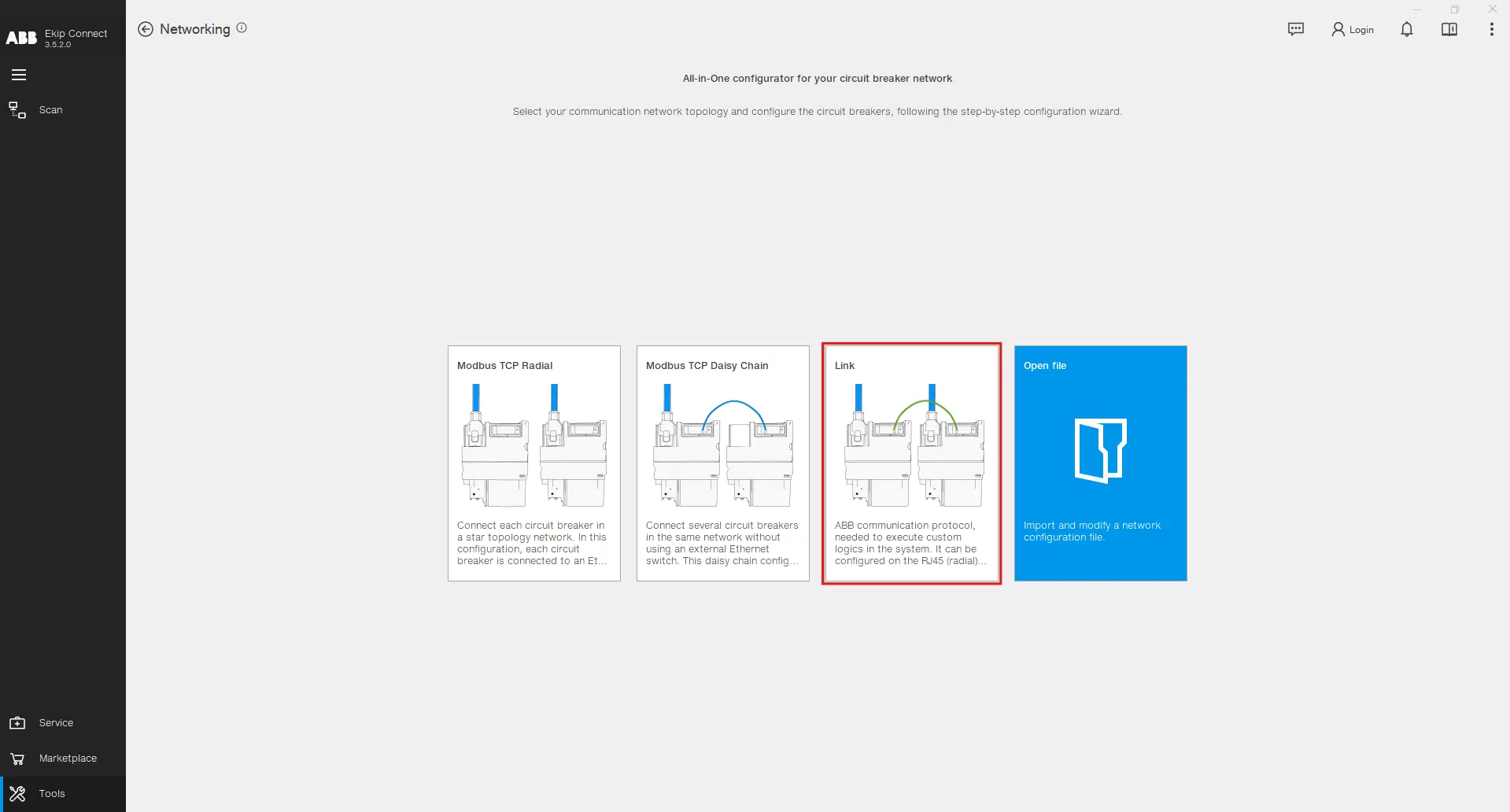Screen dimensions: 1510x812
Task: Open the notifications bell
Action: coord(1406,29)
